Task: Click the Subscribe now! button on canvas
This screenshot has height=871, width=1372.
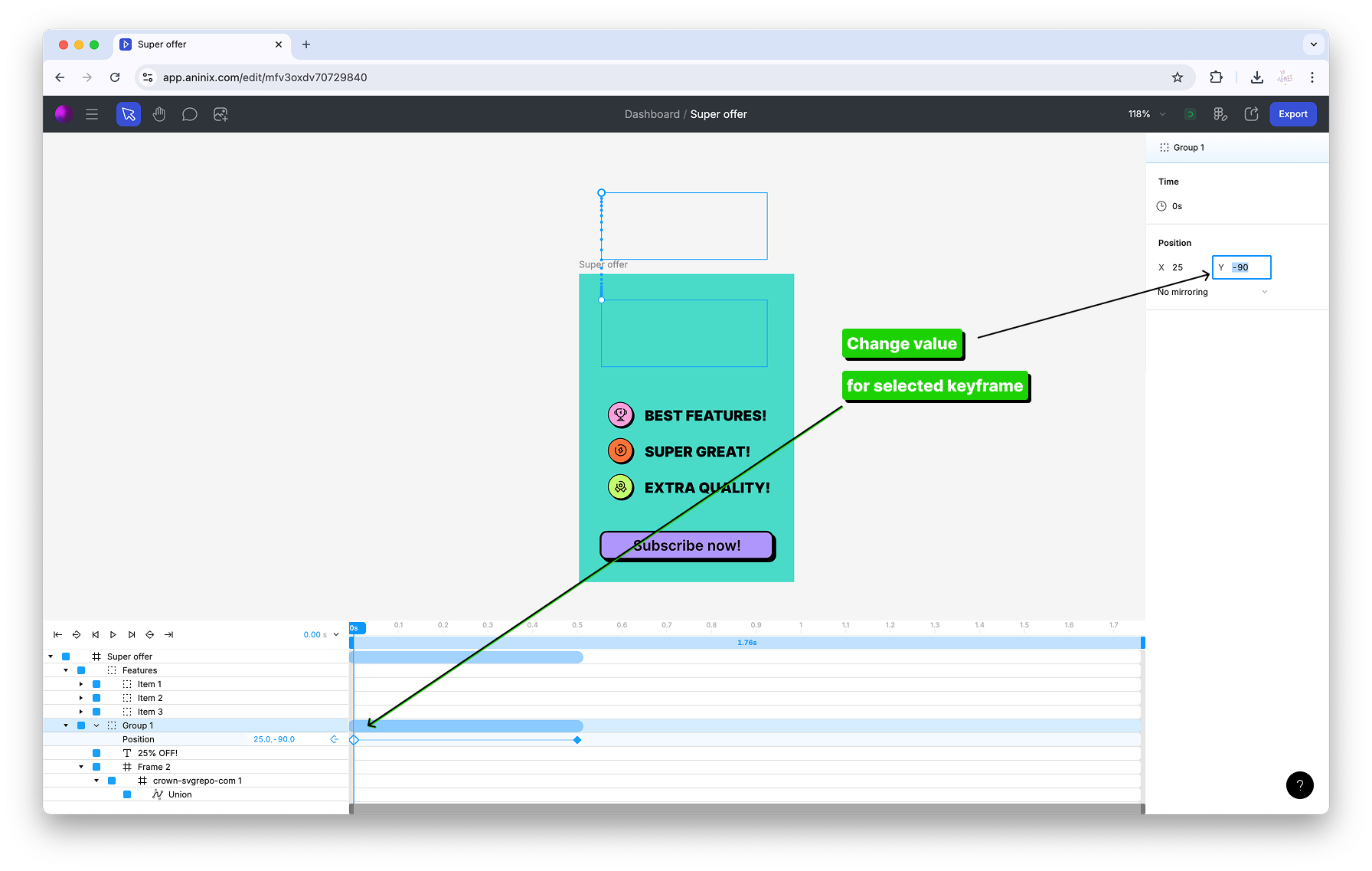Action: point(687,545)
